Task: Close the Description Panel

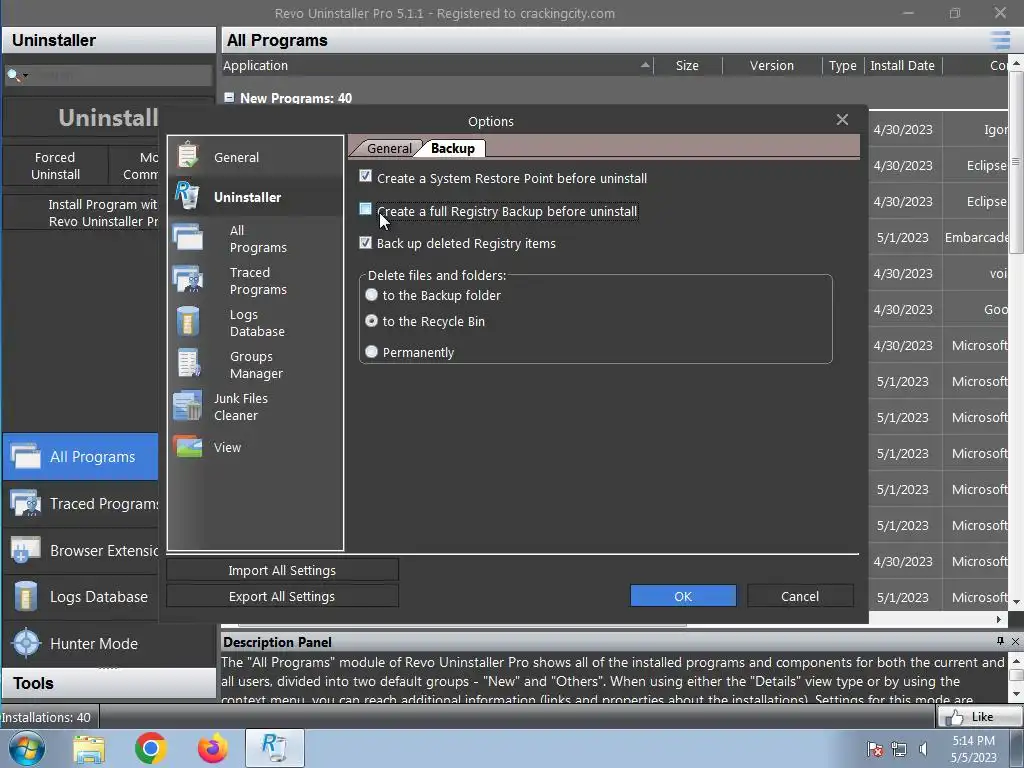Action: [1015, 641]
